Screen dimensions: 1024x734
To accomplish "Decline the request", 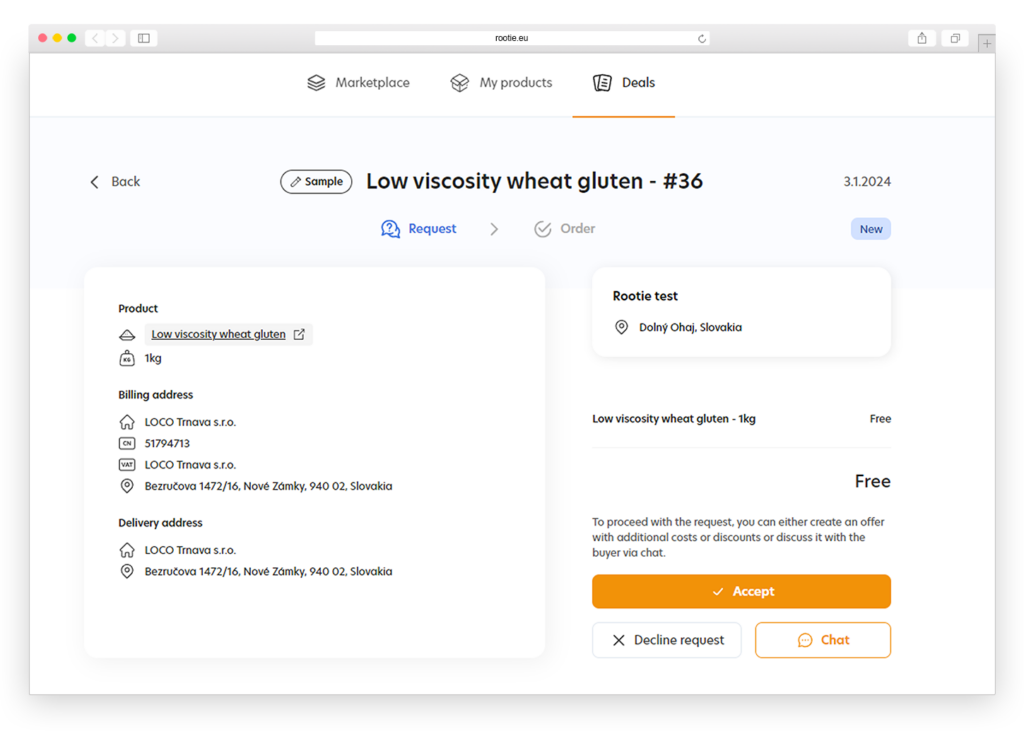I will coord(667,640).
